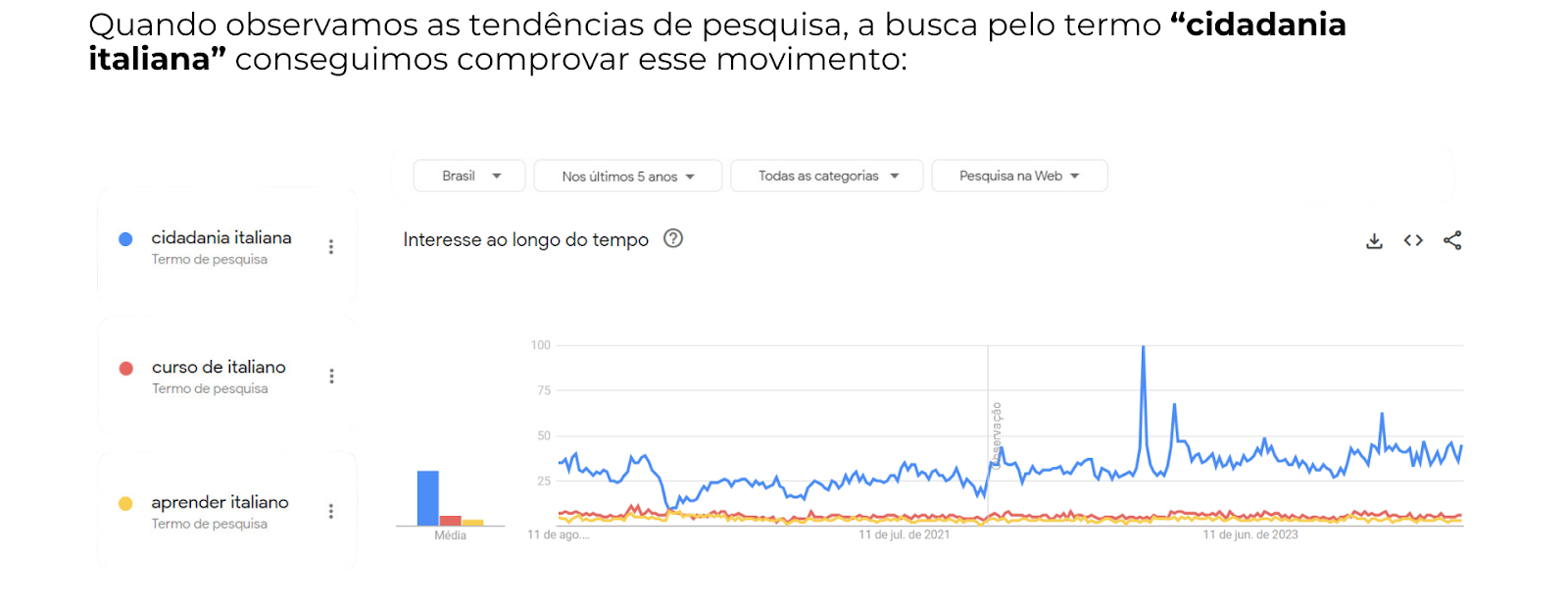Click the blue dot for "cidadania italiana"

tap(126, 238)
